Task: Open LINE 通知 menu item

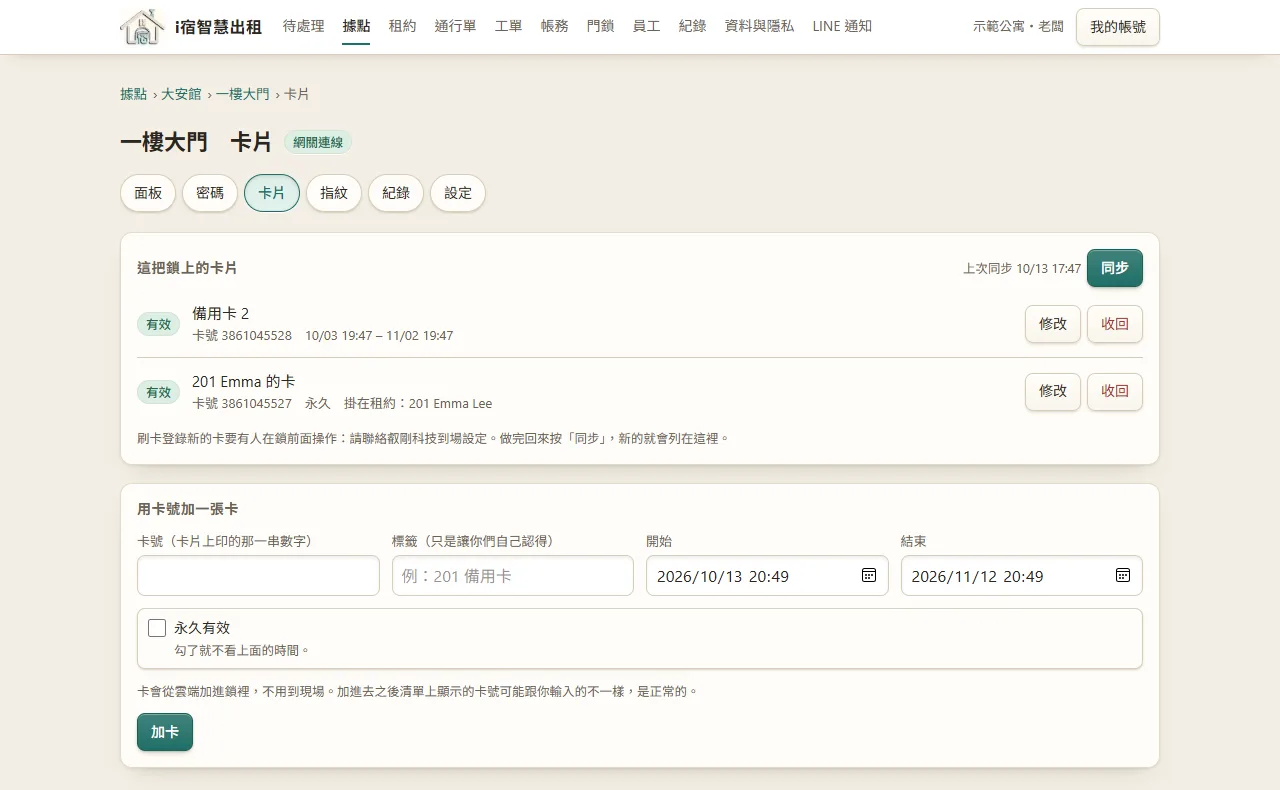Action: pos(842,26)
